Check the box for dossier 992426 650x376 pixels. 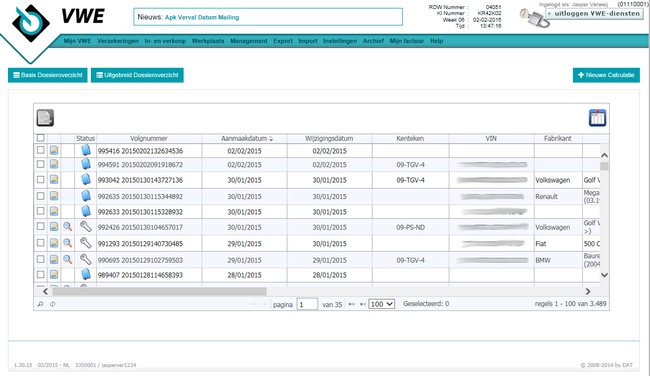40,226
